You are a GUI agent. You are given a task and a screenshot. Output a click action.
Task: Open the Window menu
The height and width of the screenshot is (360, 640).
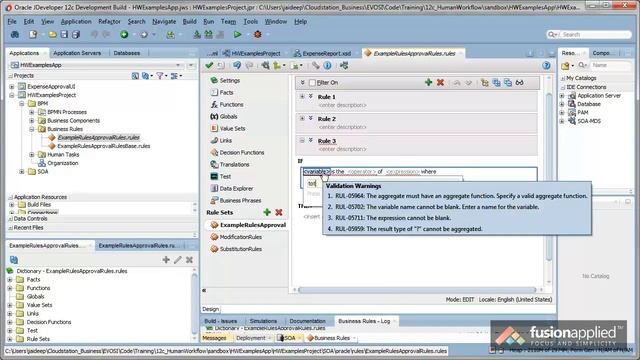click(x=276, y=22)
